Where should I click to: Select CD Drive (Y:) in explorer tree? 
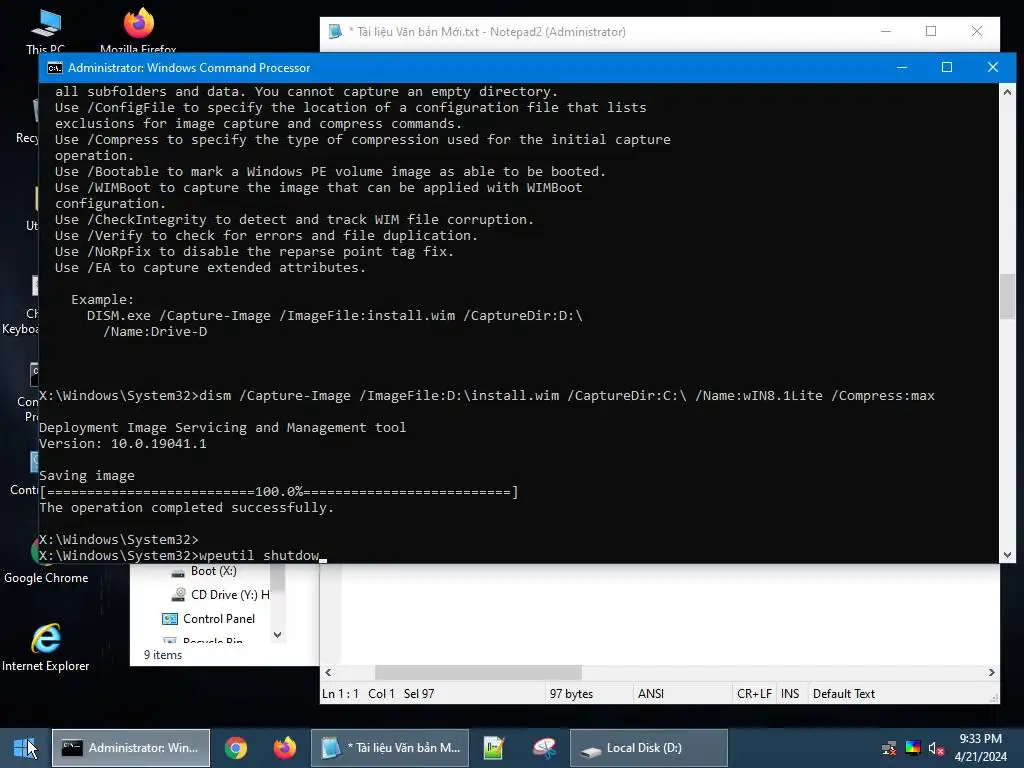[220, 595]
